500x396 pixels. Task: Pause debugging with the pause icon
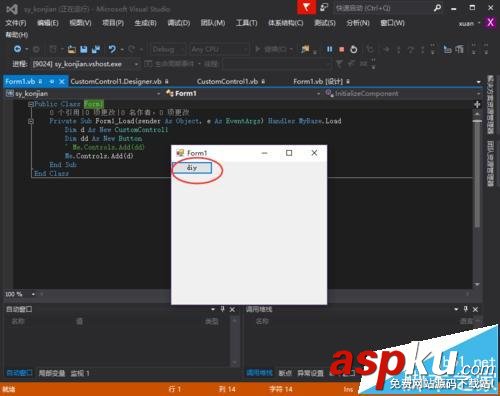[x=329, y=49]
